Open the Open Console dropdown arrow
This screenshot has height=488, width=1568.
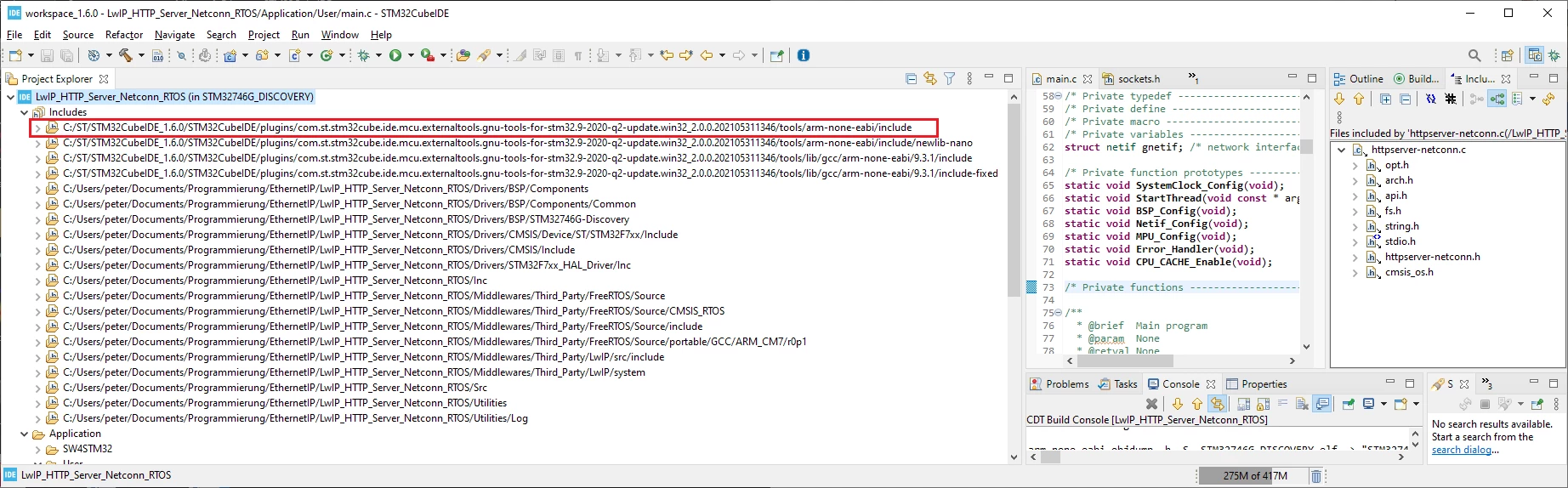pos(1416,404)
